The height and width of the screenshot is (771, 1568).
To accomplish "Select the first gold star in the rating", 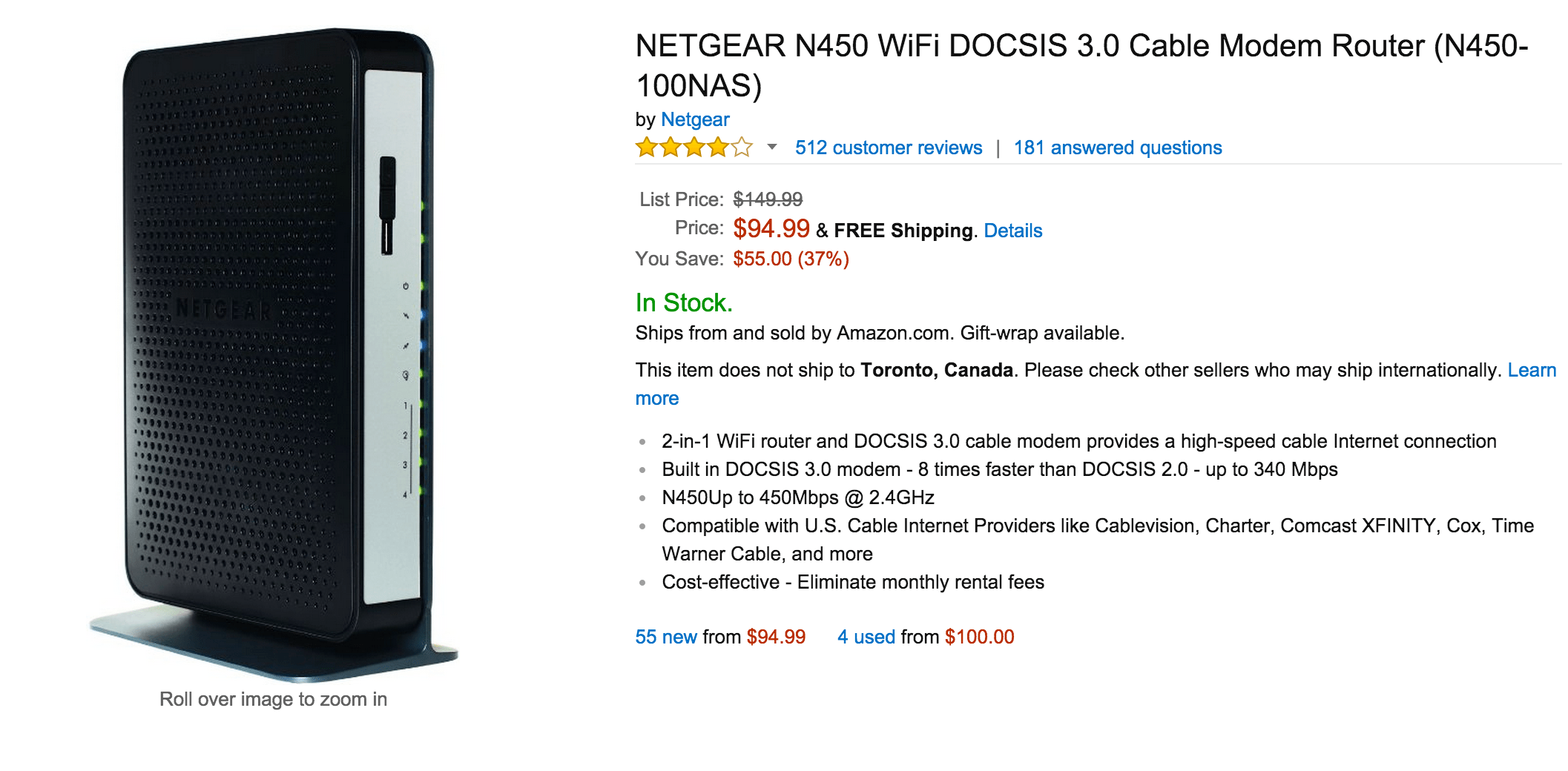I will (645, 148).
